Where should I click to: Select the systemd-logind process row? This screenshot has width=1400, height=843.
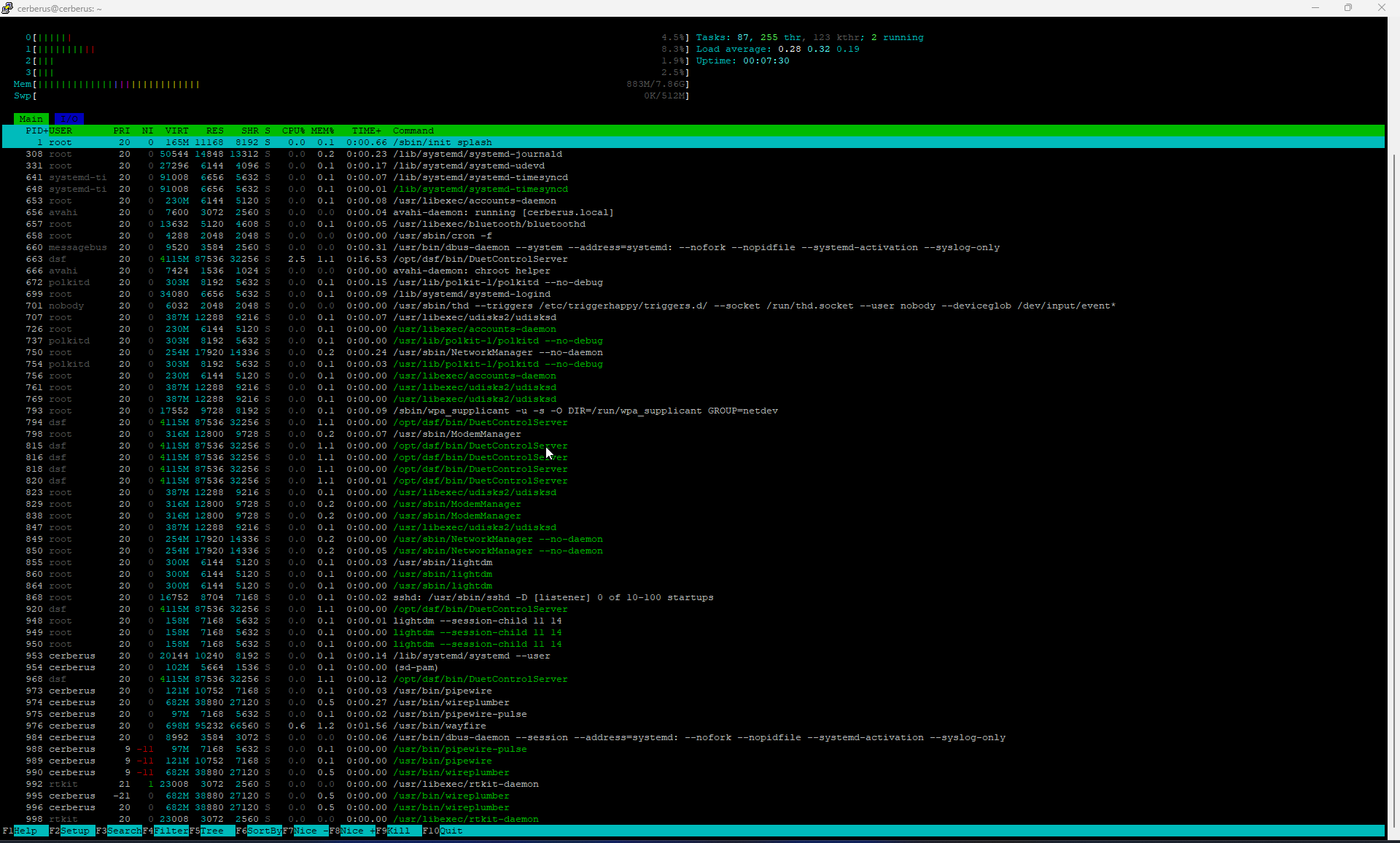pos(693,294)
